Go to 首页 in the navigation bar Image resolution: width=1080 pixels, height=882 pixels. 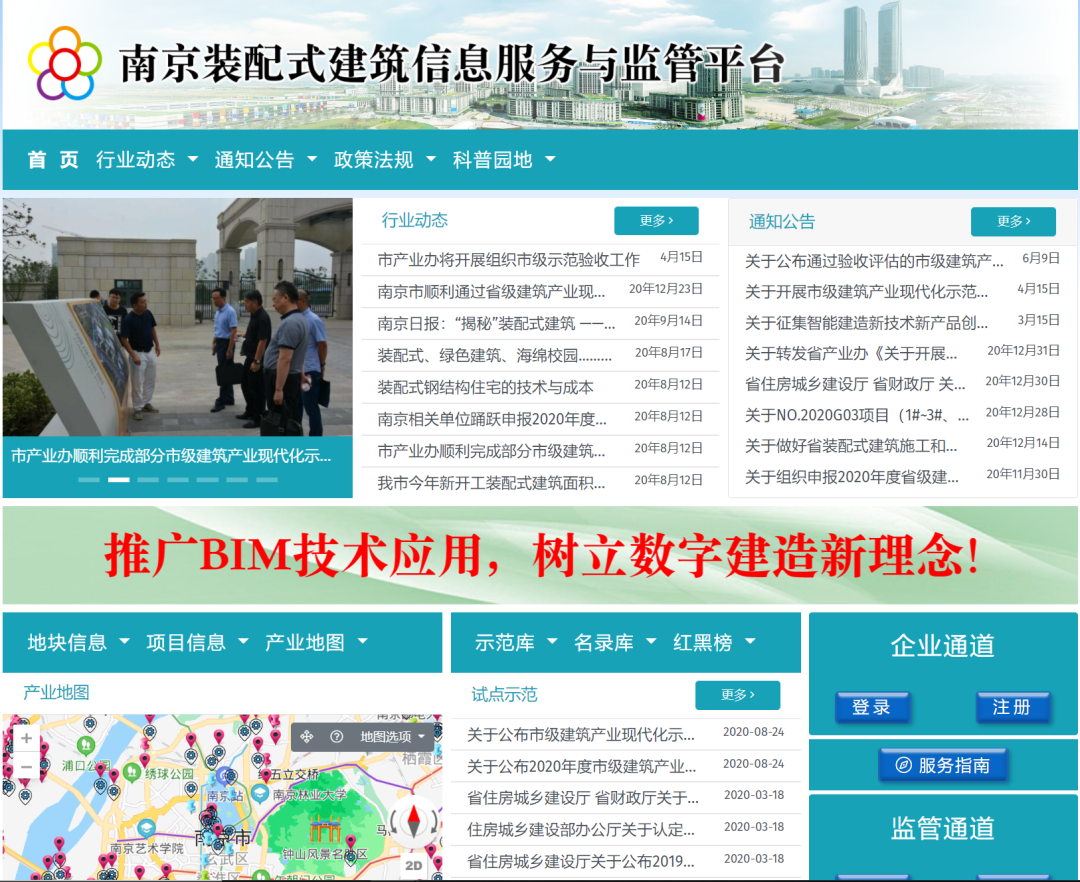click(52, 160)
